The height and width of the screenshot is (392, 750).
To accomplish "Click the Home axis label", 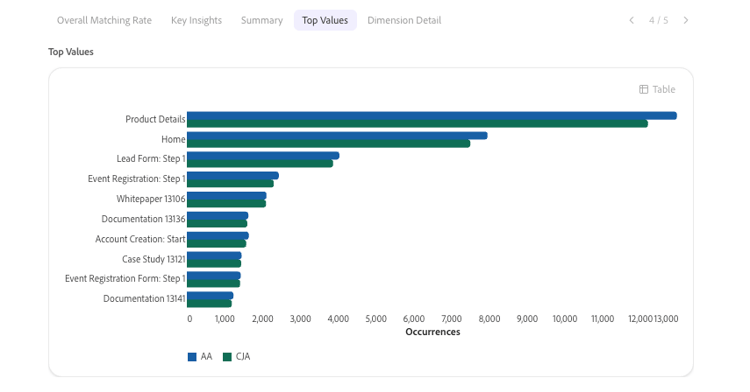I will coord(173,140).
